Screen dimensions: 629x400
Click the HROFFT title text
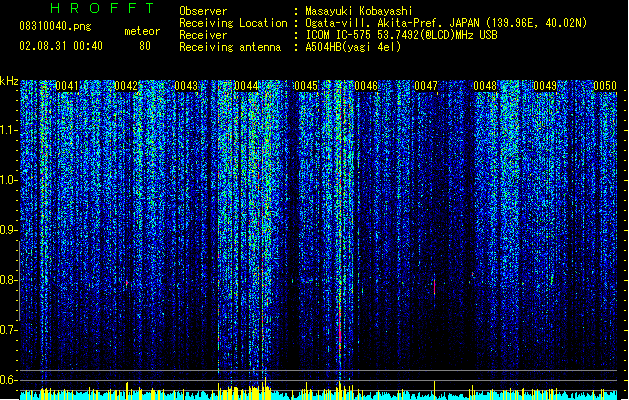pos(102,8)
